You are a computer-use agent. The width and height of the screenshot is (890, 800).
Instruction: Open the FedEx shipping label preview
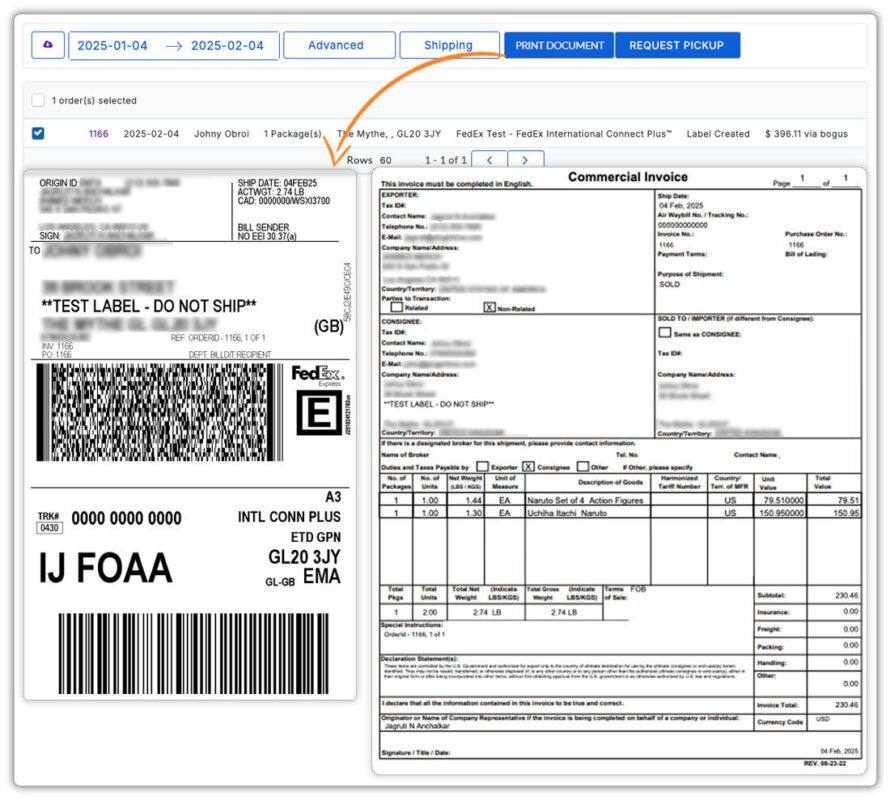(x=190, y=434)
